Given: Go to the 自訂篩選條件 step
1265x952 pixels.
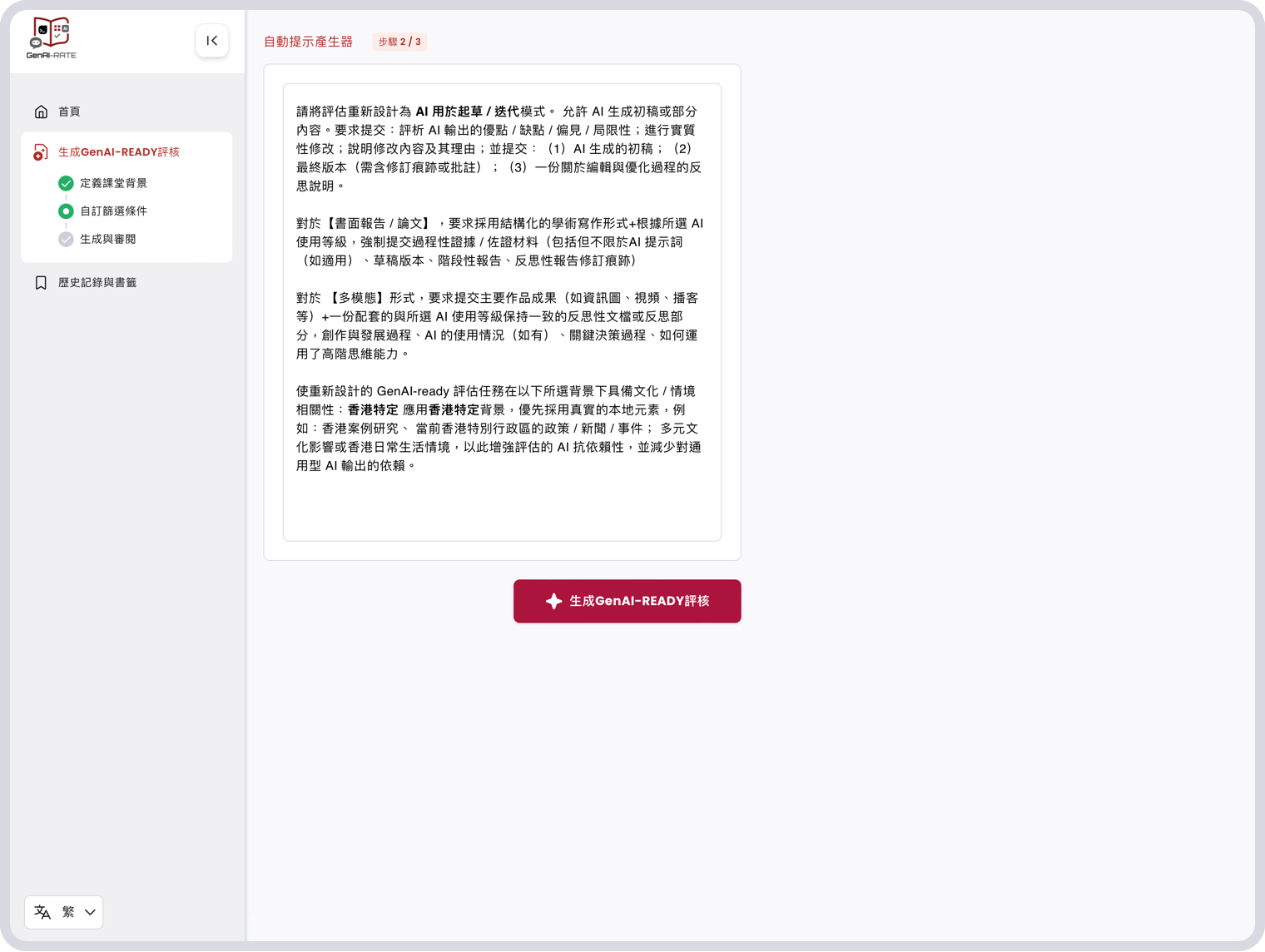Looking at the screenshot, I should tap(113, 211).
